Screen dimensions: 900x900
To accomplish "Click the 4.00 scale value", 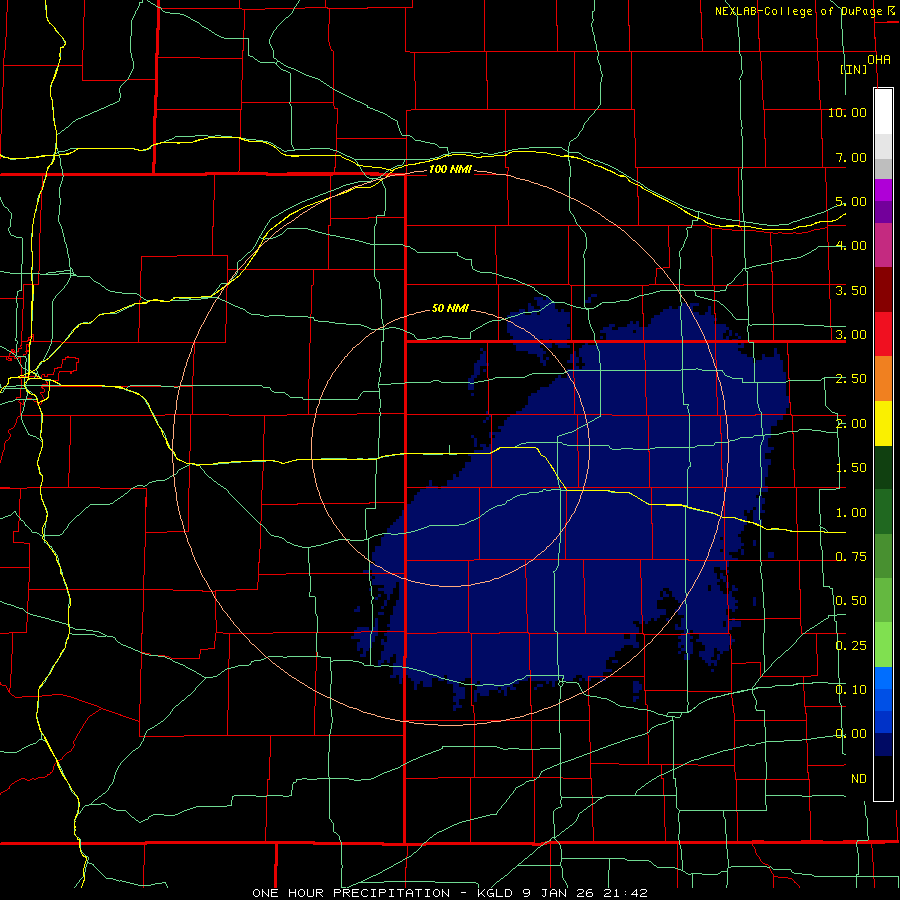I will click(x=851, y=246).
